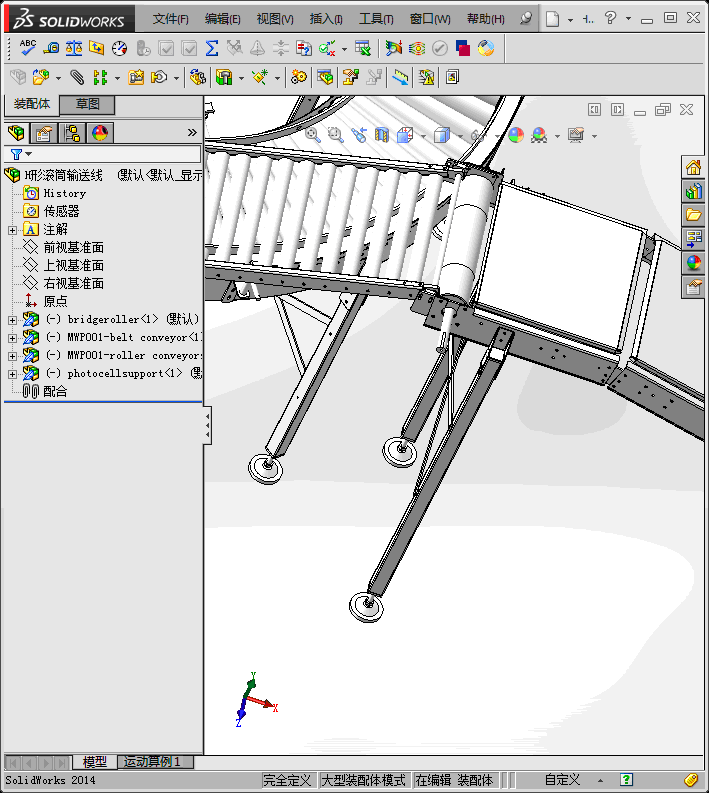Viewport: 709px width, 793px height.
Task: Open Edit Appearance color sphere in viewport toolbar
Action: point(516,135)
